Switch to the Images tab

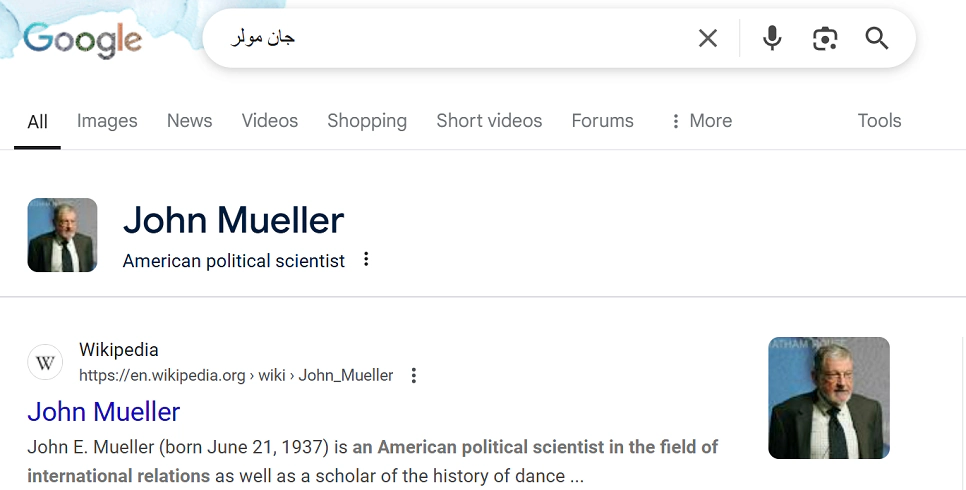click(x=107, y=121)
